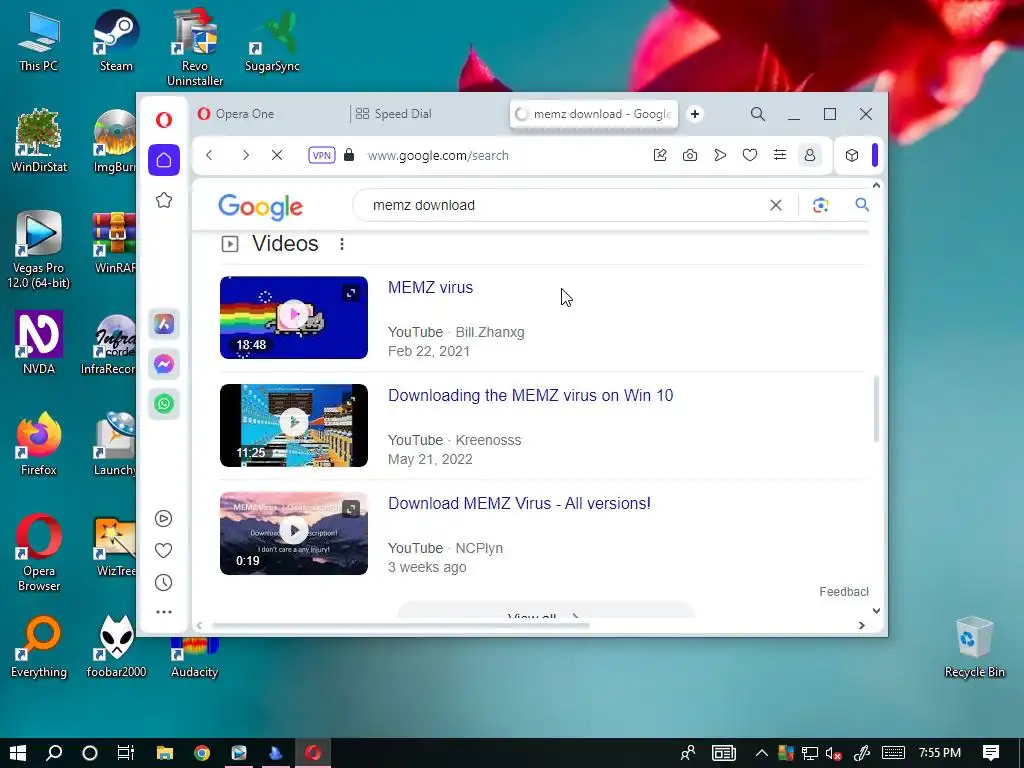This screenshot has width=1024, height=768.
Task: Open Chrome from the taskbar
Action: [202, 753]
